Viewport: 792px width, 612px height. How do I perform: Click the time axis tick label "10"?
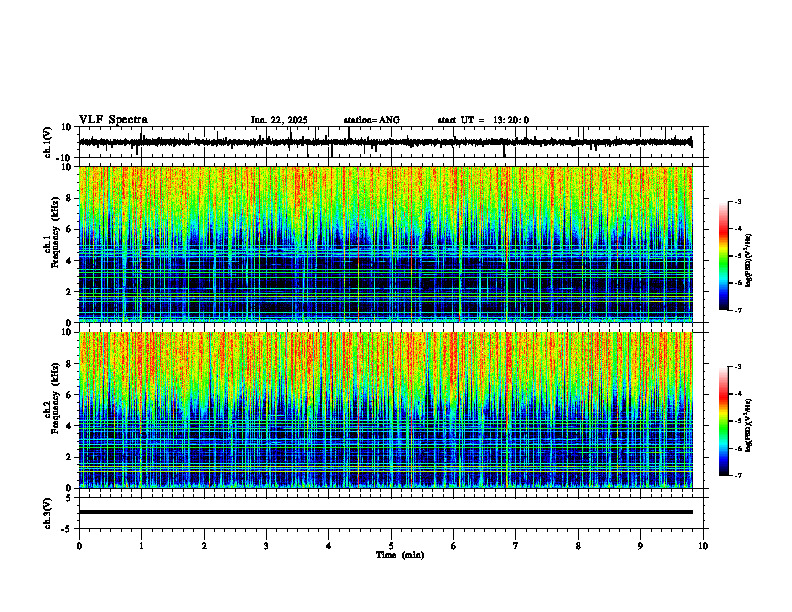(x=703, y=546)
